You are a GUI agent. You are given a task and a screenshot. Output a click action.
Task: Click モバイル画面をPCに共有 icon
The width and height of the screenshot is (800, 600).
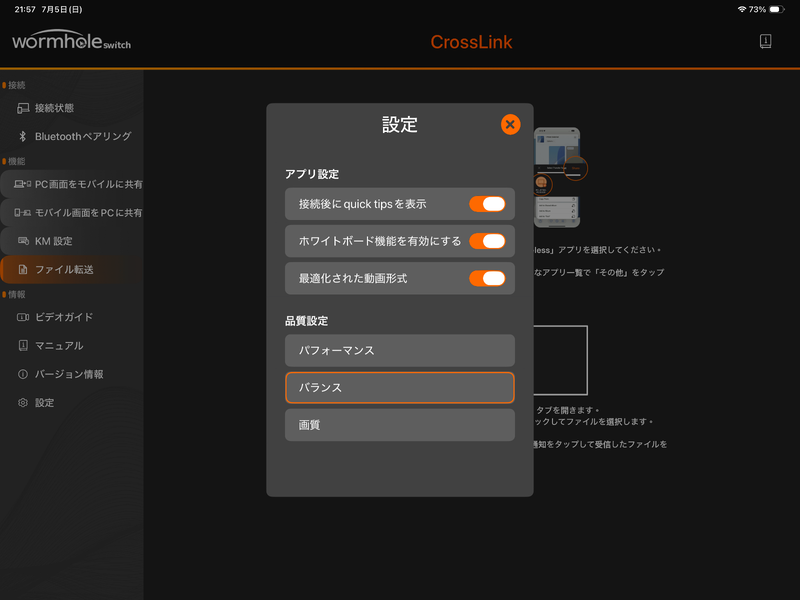coord(22,213)
